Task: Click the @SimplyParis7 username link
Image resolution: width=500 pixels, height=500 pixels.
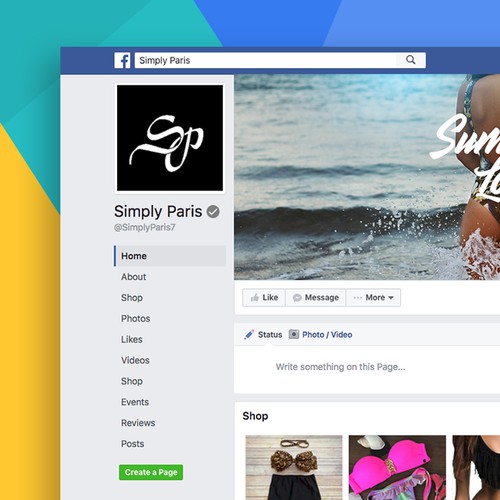Action: click(x=145, y=227)
